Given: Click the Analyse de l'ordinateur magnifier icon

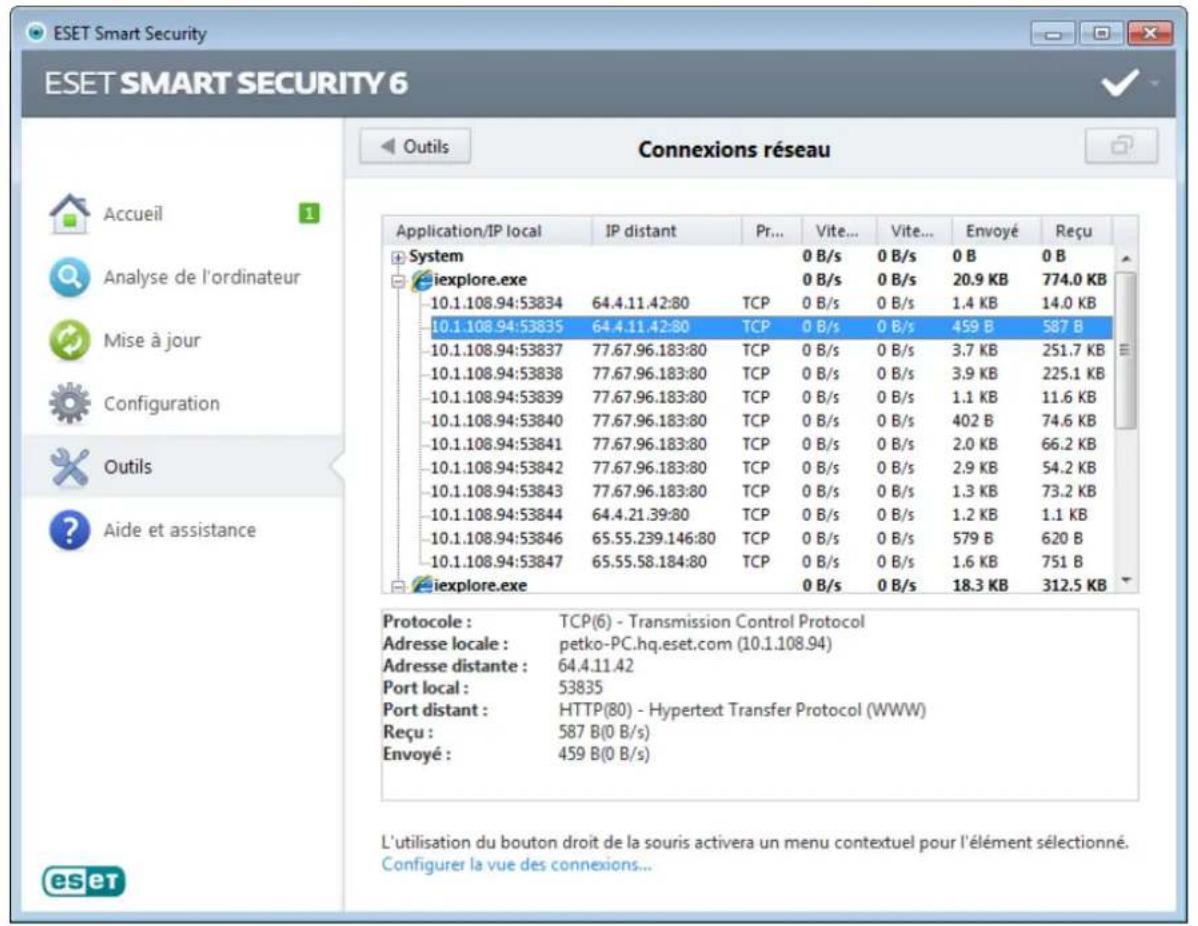Looking at the screenshot, I should pyautogui.click(x=70, y=277).
